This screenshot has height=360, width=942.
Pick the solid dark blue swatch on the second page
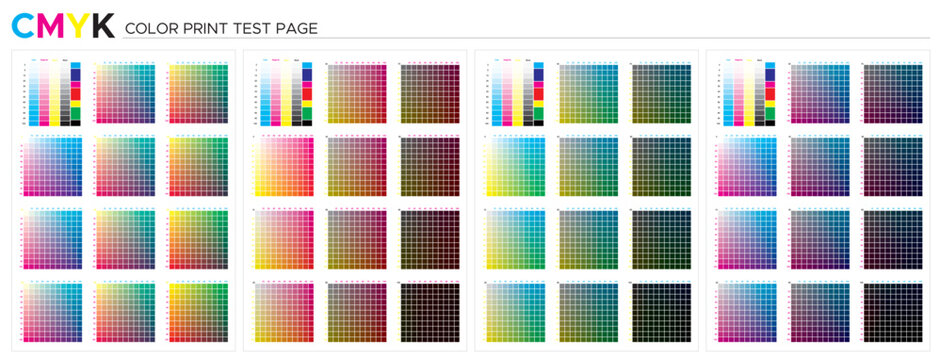tap(307, 75)
